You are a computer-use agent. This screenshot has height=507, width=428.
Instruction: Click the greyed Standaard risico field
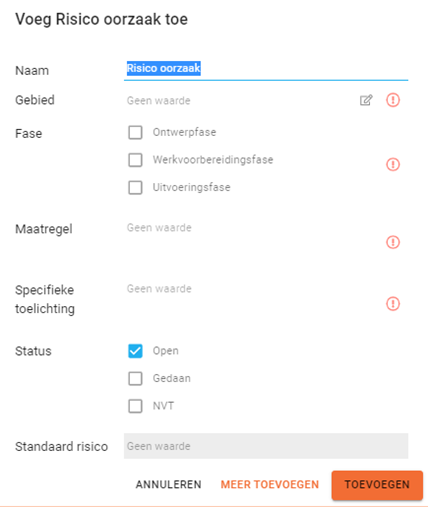tap(266, 446)
